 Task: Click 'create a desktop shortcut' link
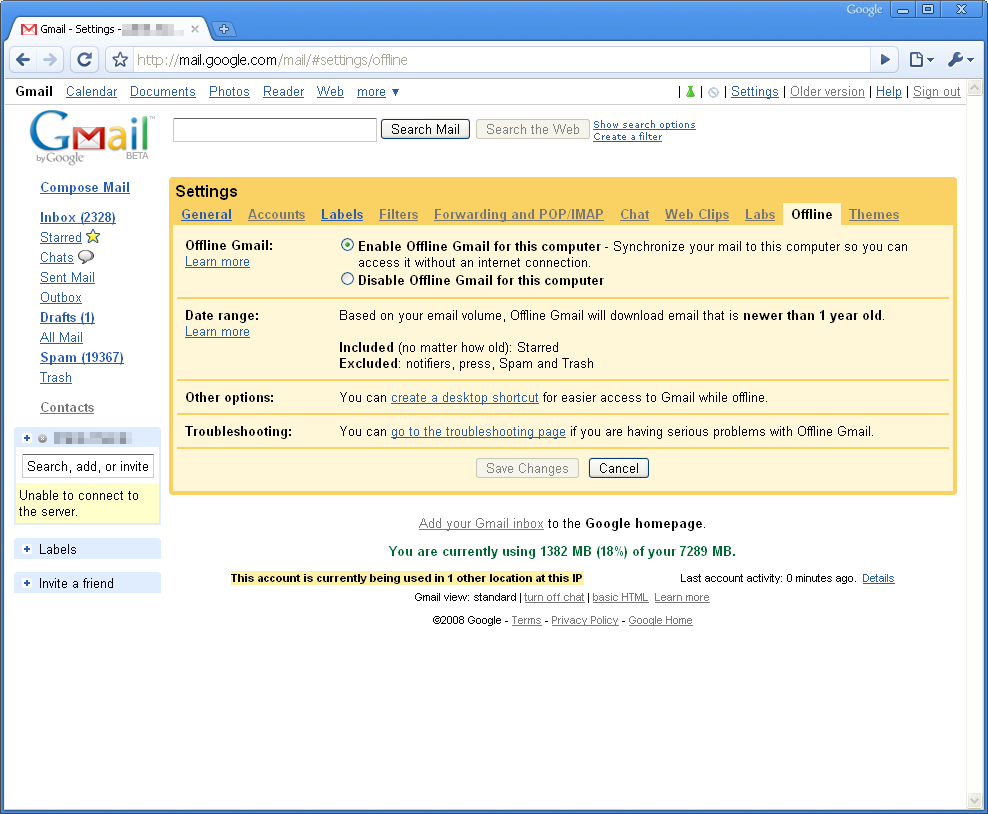(465, 398)
